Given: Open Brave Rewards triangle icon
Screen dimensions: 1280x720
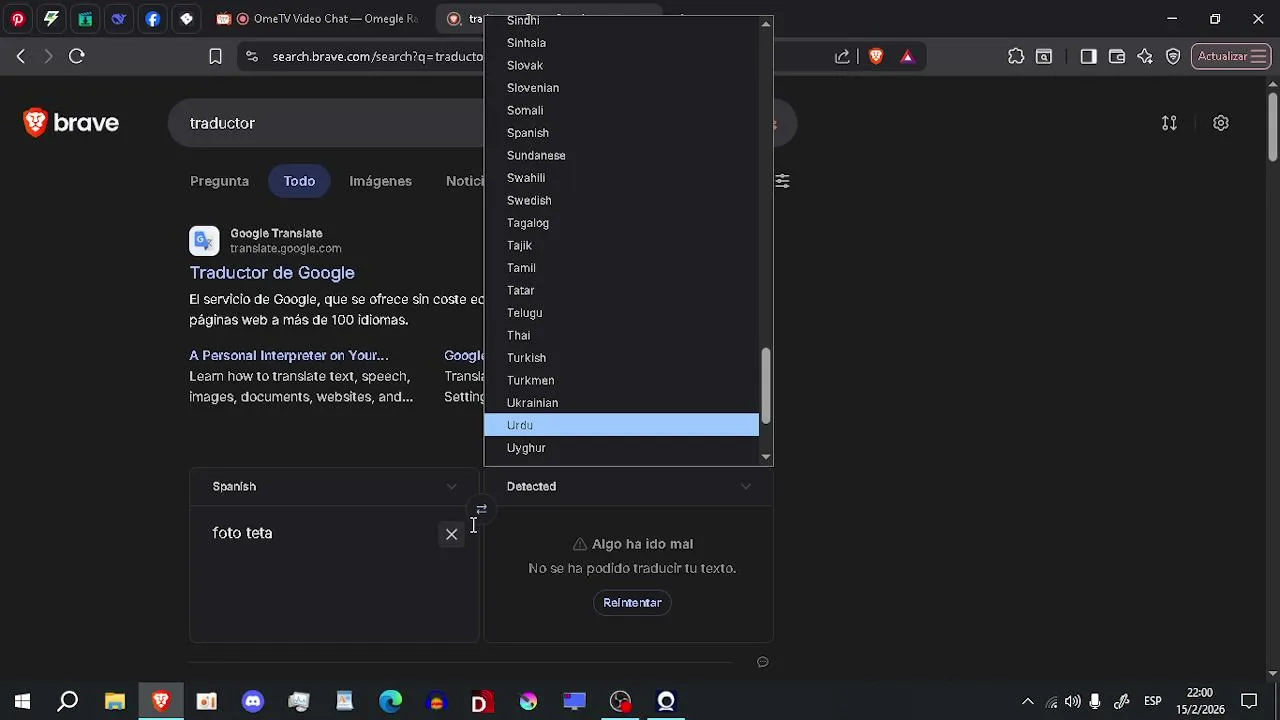Looking at the screenshot, I should [x=907, y=57].
